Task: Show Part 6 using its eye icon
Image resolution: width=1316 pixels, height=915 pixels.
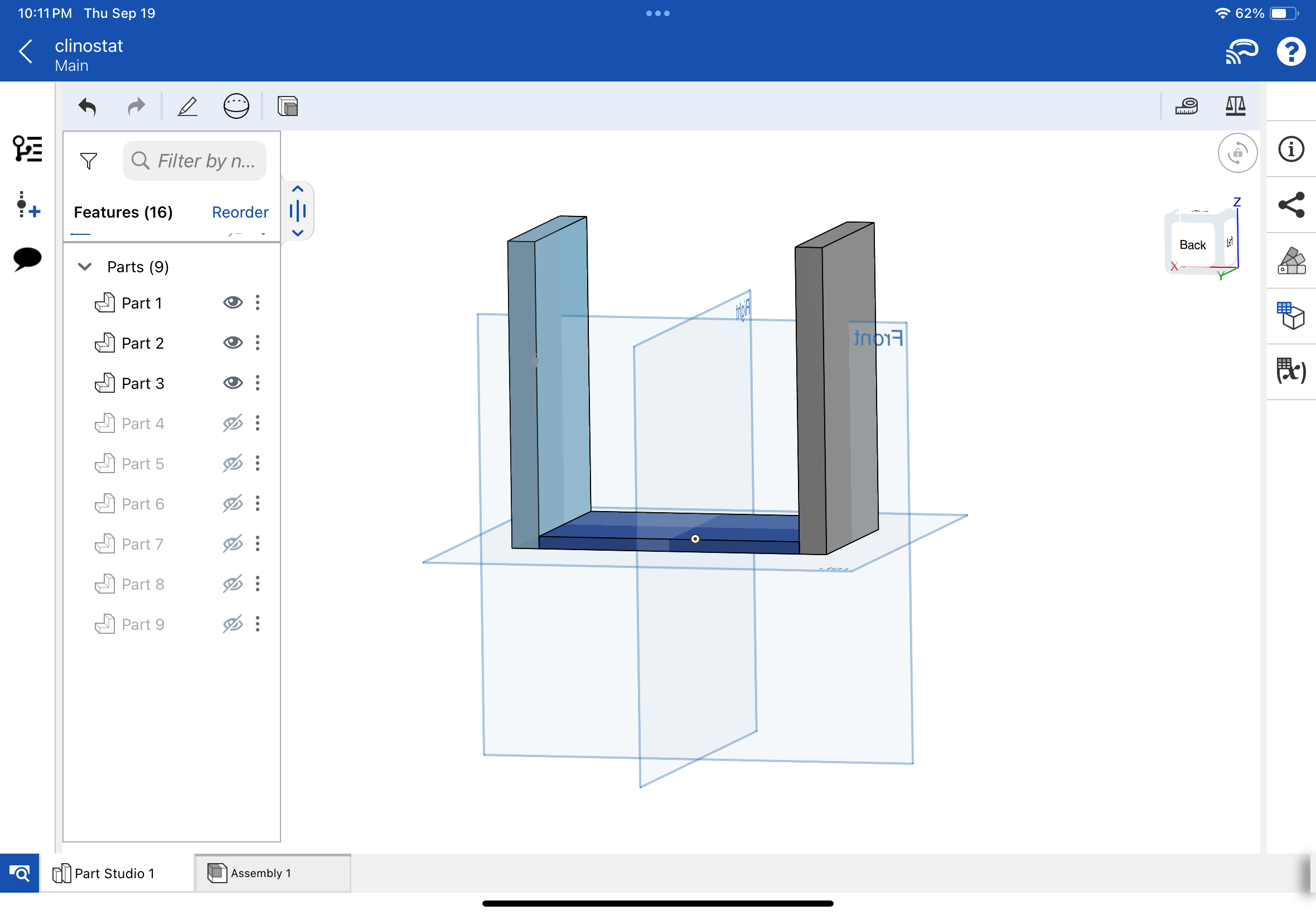Action: (233, 503)
